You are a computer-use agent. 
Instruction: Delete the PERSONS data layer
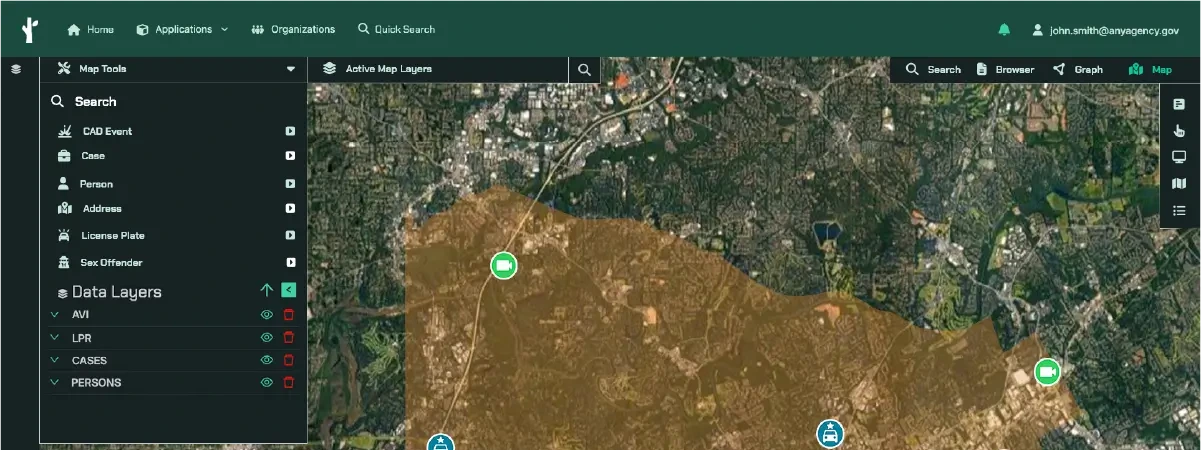[289, 383]
